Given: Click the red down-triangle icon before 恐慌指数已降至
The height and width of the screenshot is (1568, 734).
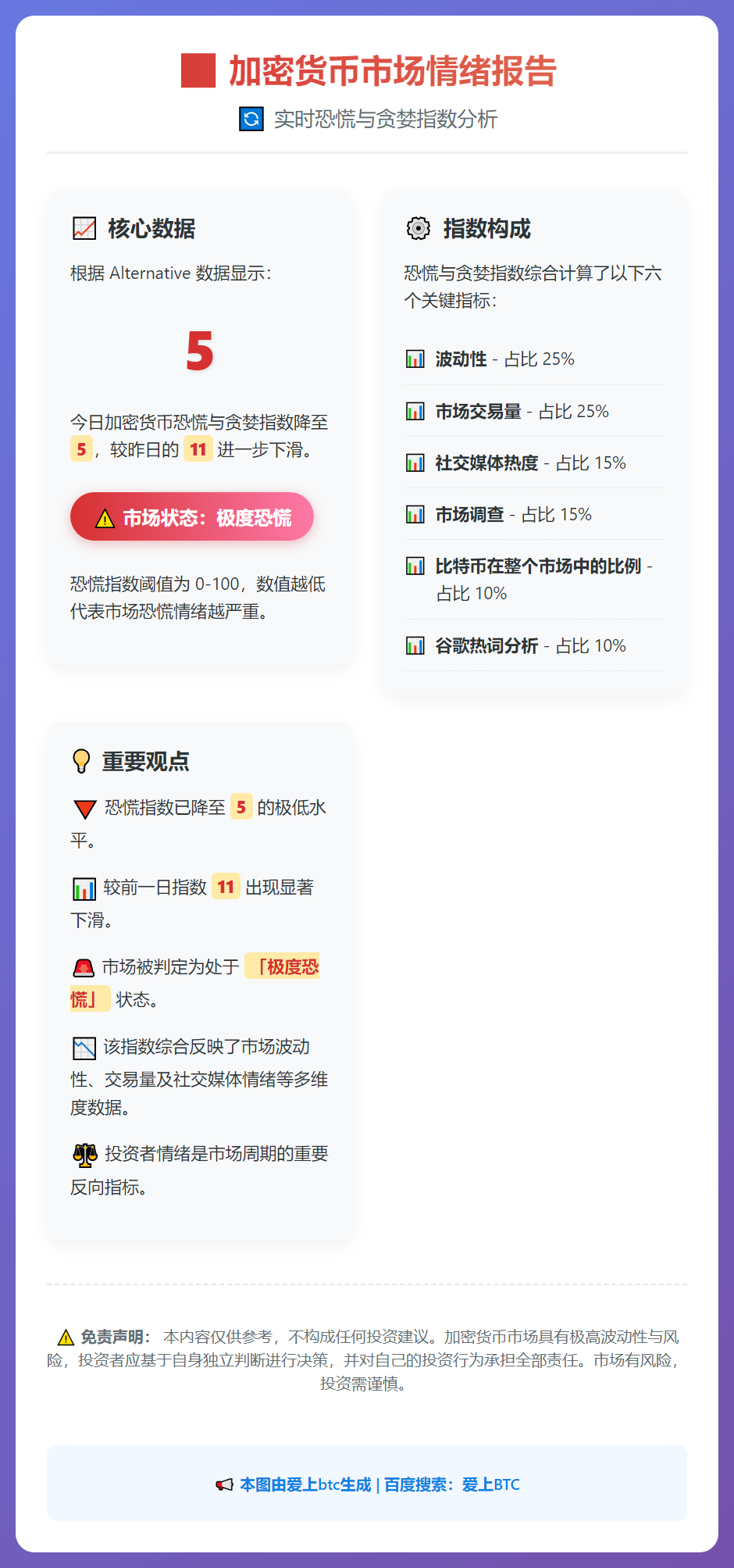Looking at the screenshot, I should pyautogui.click(x=84, y=809).
